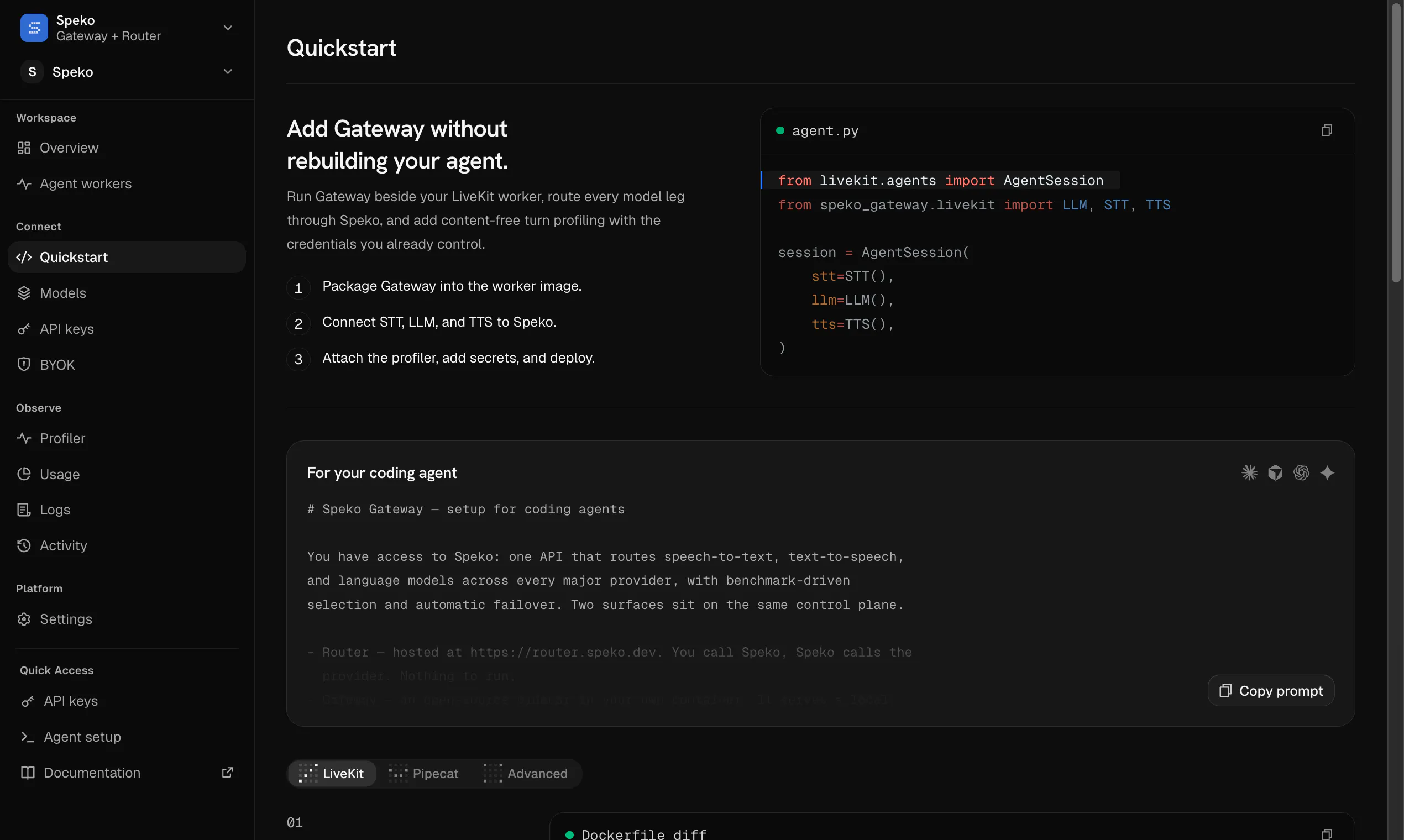Open the Activity history page
Image resolution: width=1404 pixels, height=840 pixels.
tap(127, 545)
